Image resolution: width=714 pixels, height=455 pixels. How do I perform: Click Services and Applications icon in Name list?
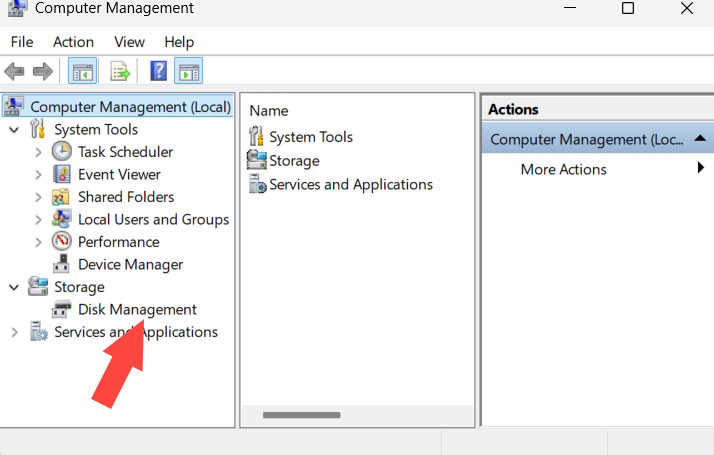(x=258, y=184)
